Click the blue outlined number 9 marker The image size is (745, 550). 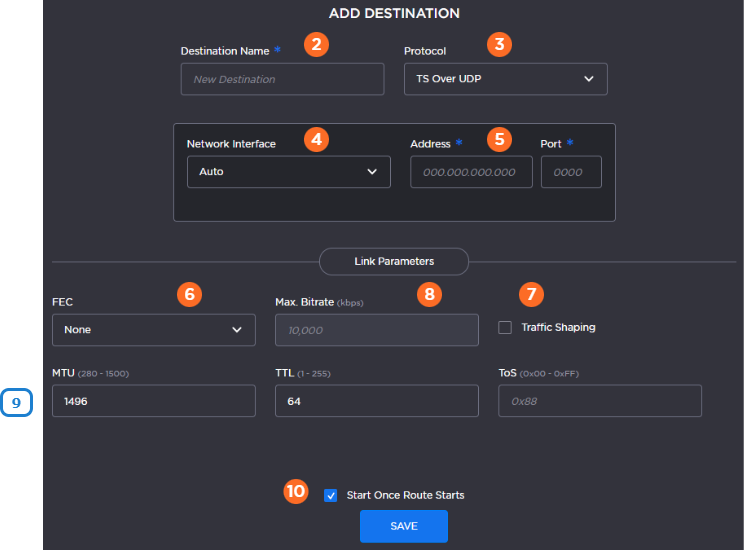(17, 402)
